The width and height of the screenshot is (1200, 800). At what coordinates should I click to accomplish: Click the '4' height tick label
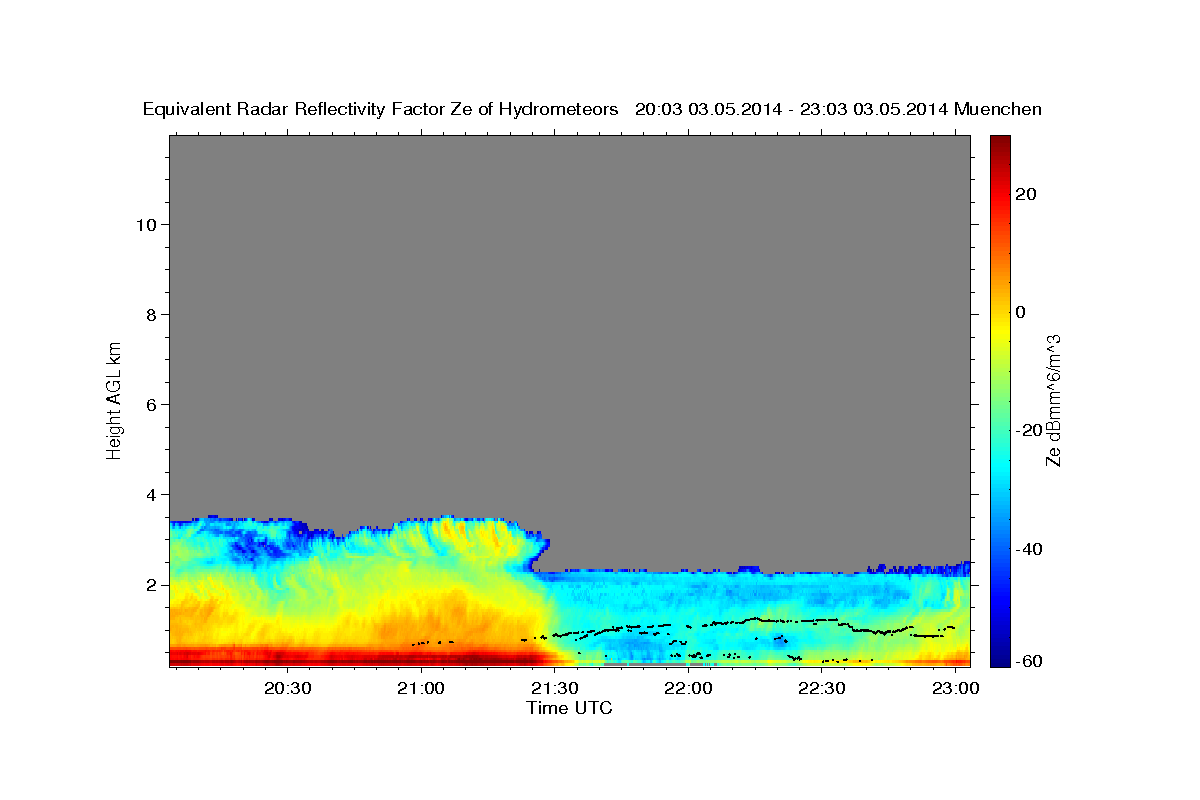click(x=151, y=494)
